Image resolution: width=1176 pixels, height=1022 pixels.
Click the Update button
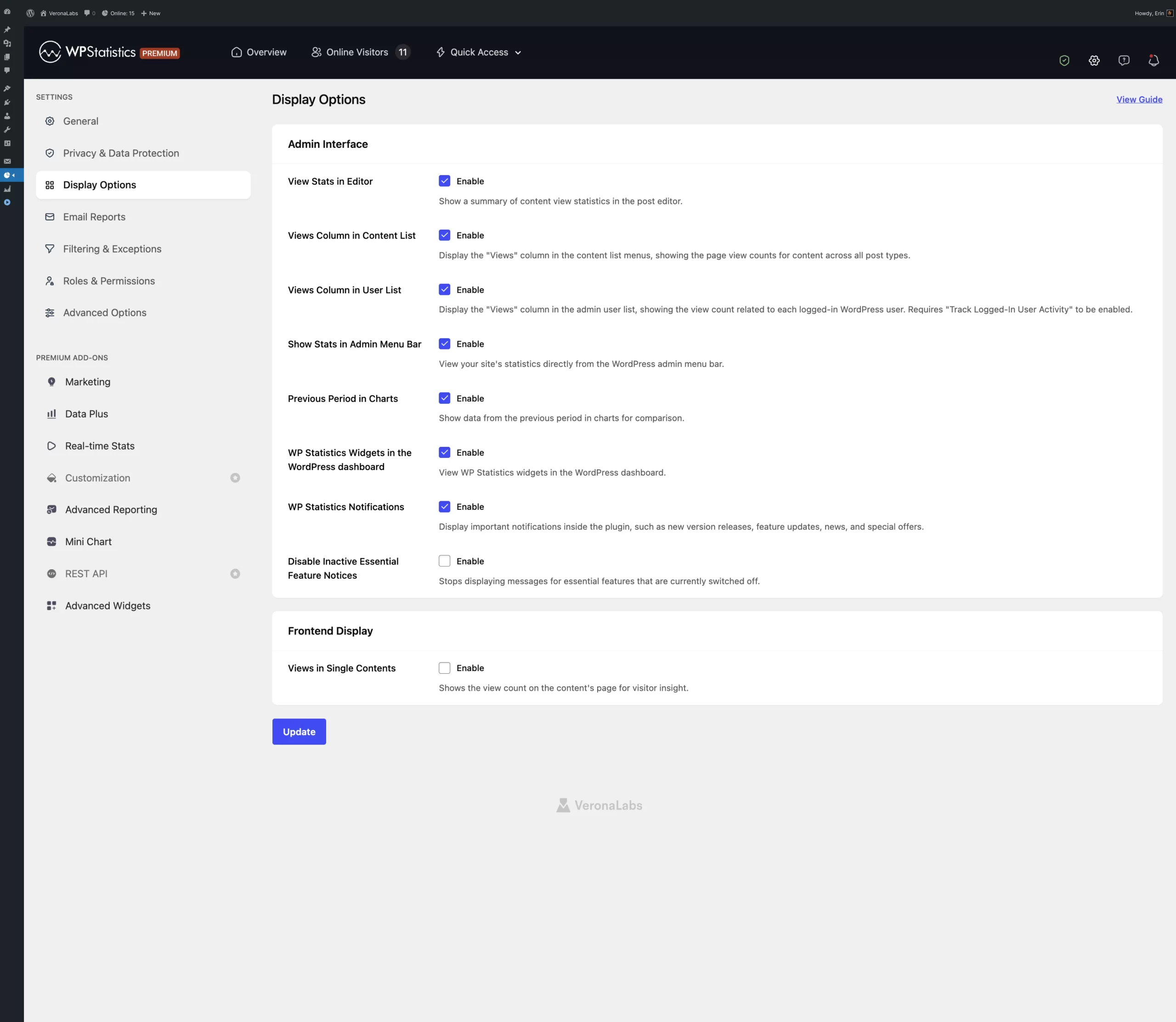[299, 732]
